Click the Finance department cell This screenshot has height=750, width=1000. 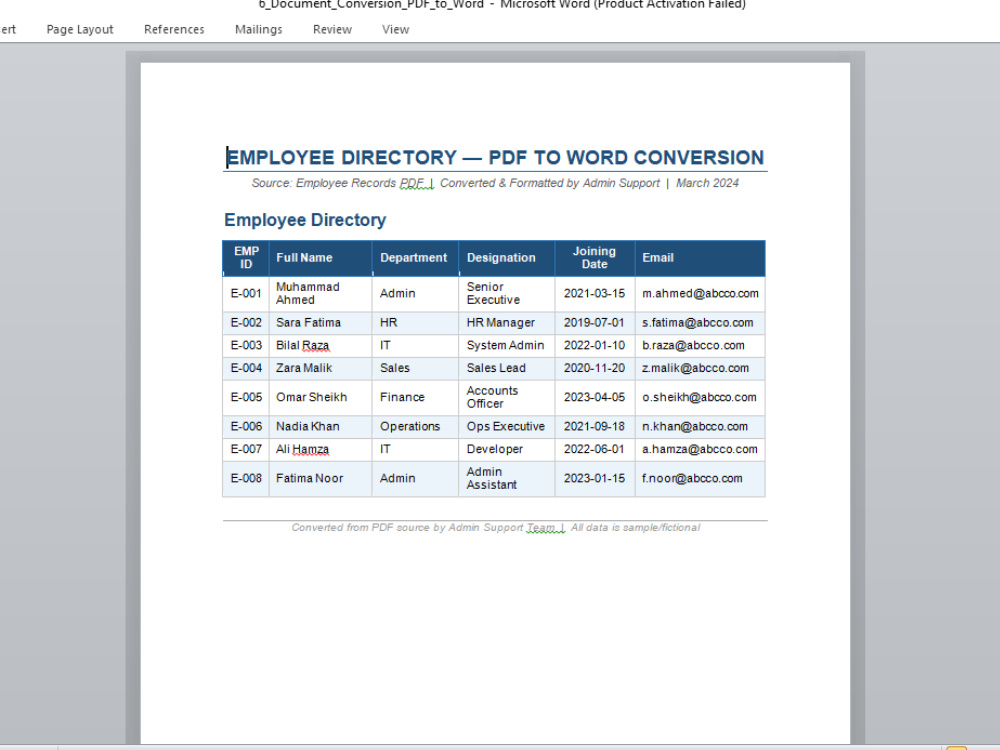point(415,397)
